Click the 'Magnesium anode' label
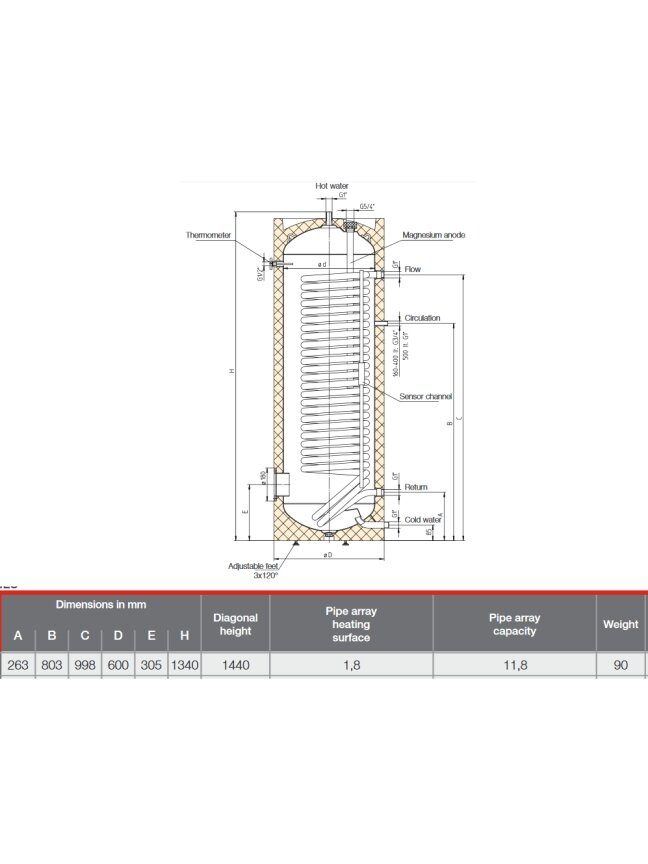This screenshot has height=864, width=648. coord(434,235)
